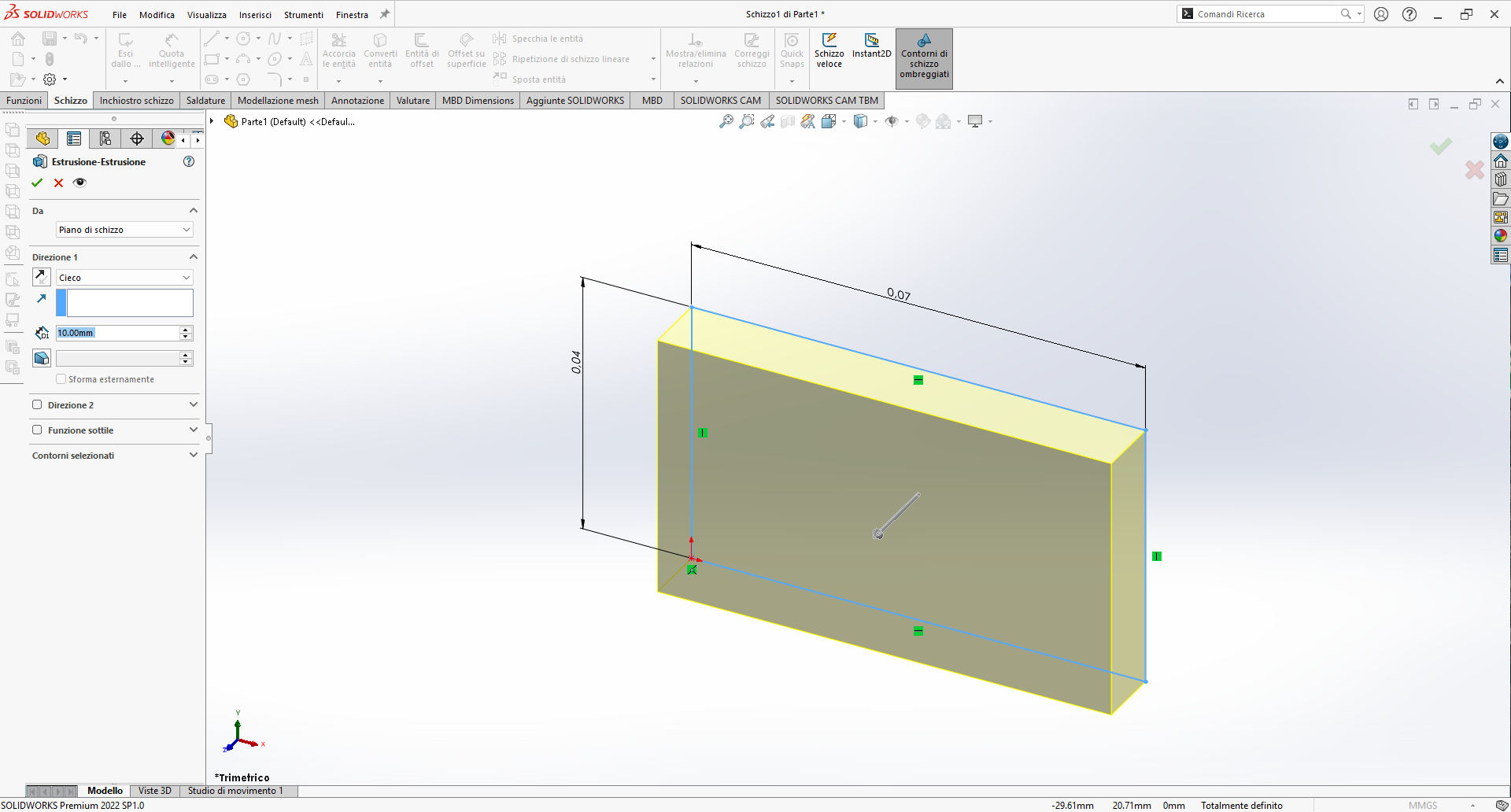
Task: Enable the Direzione 2 checkbox
Action: pos(37,405)
